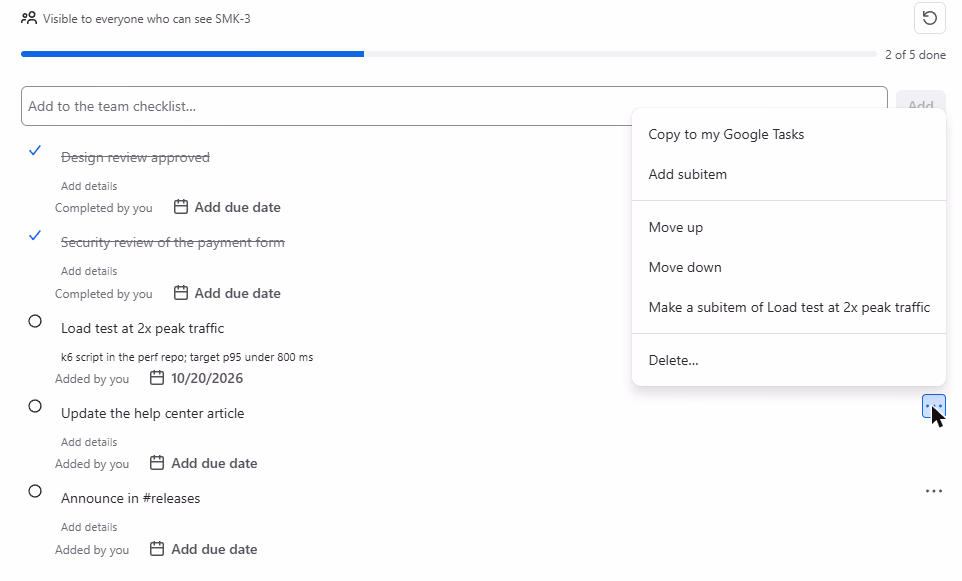Mark Load test at 2x peak traffic done
Viewport: 962px width, 581px height.
coord(35,321)
